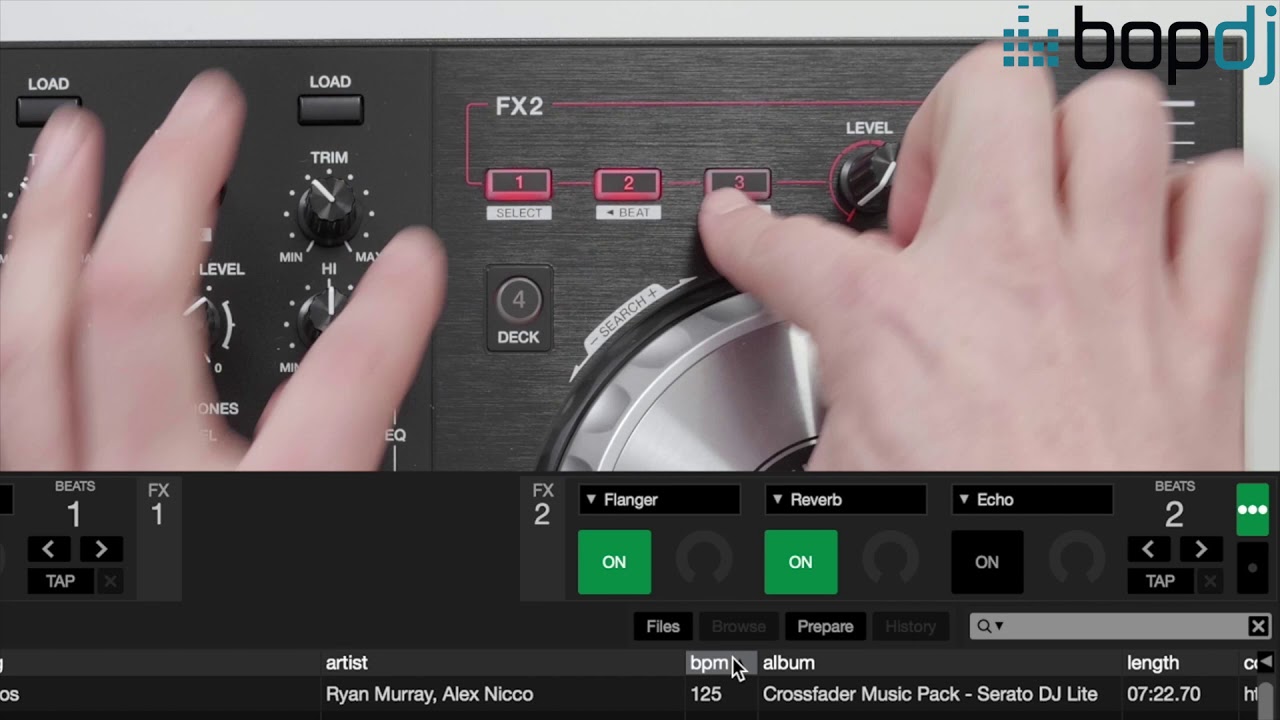Click the Flanger depth knob
Viewport: 1280px width, 720px height.
[x=704, y=561]
